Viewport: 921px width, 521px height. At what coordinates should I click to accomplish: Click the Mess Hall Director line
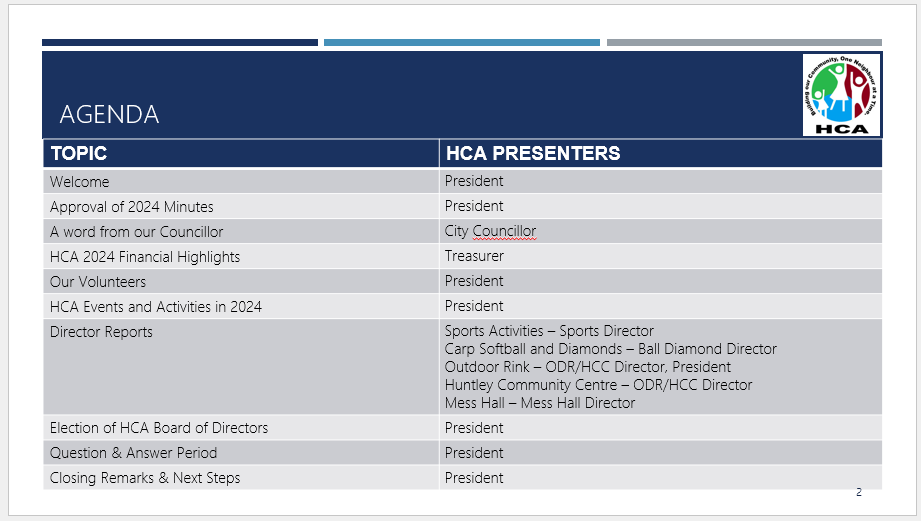pos(540,403)
